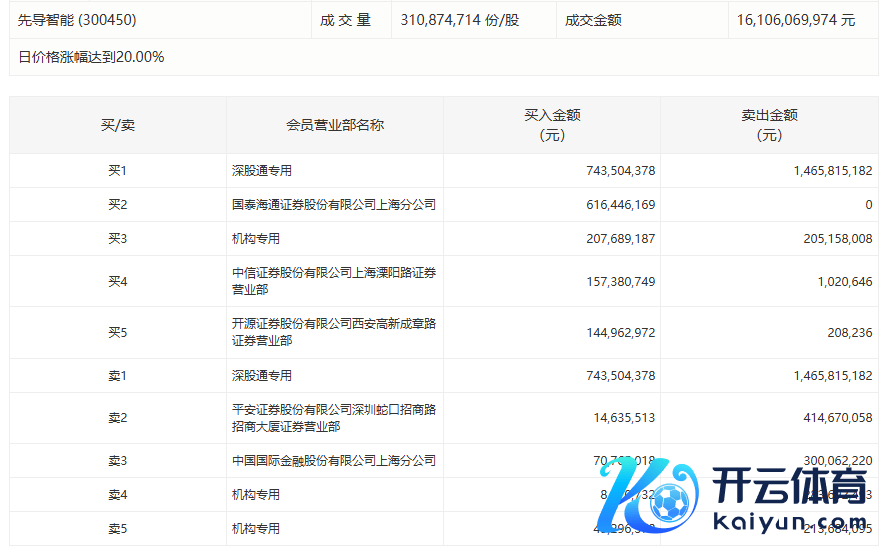882x555 pixels.
Task: Select the 616,446,169 buy amount cell
Action: [620, 204]
